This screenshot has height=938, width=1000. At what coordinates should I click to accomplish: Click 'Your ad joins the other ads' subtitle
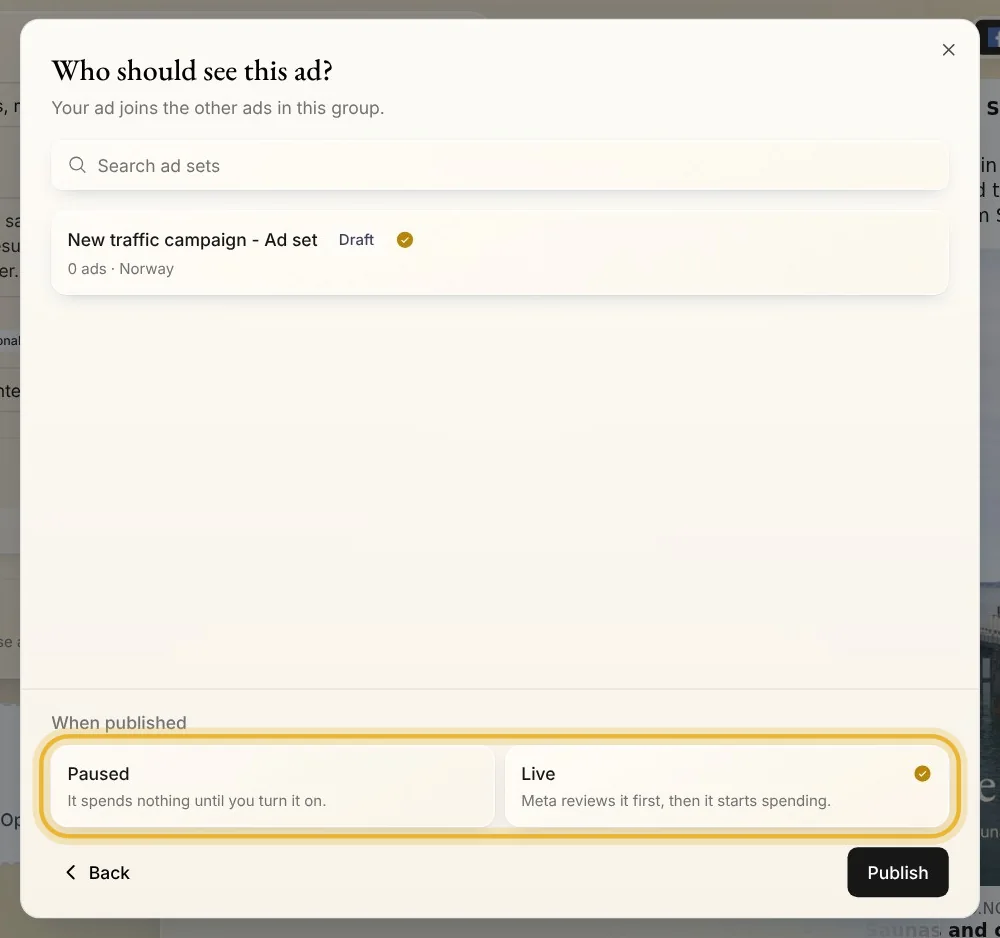pyautogui.click(x=217, y=108)
